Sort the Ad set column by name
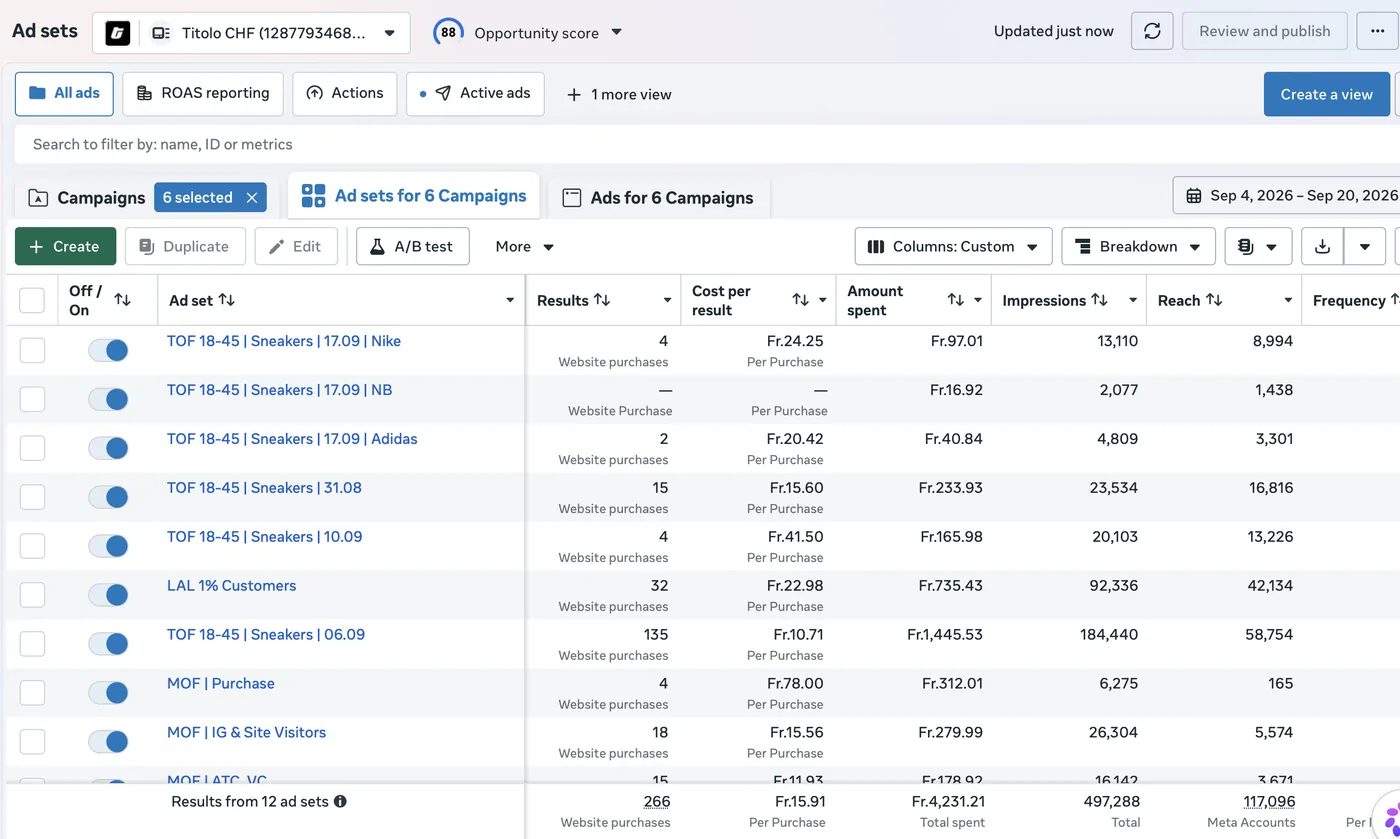 (227, 300)
